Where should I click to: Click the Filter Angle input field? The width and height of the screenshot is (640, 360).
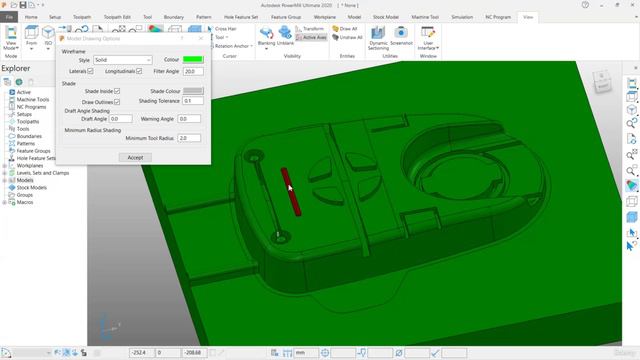pyautogui.click(x=193, y=71)
